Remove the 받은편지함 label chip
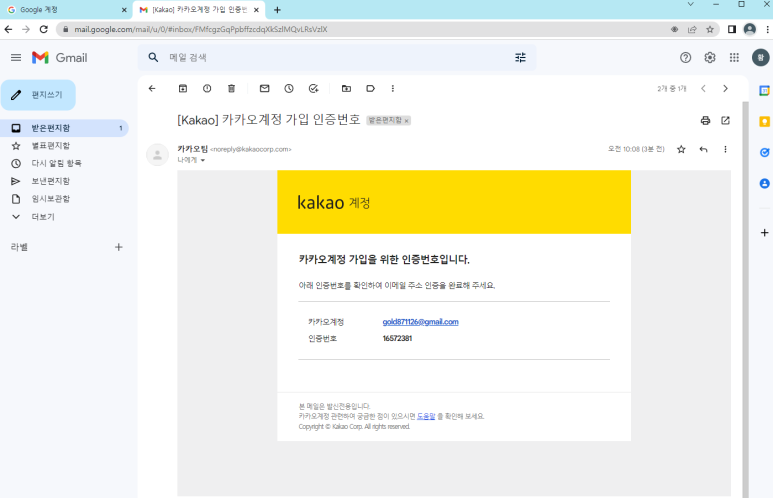Viewport: 773px width, 498px height. click(x=407, y=121)
